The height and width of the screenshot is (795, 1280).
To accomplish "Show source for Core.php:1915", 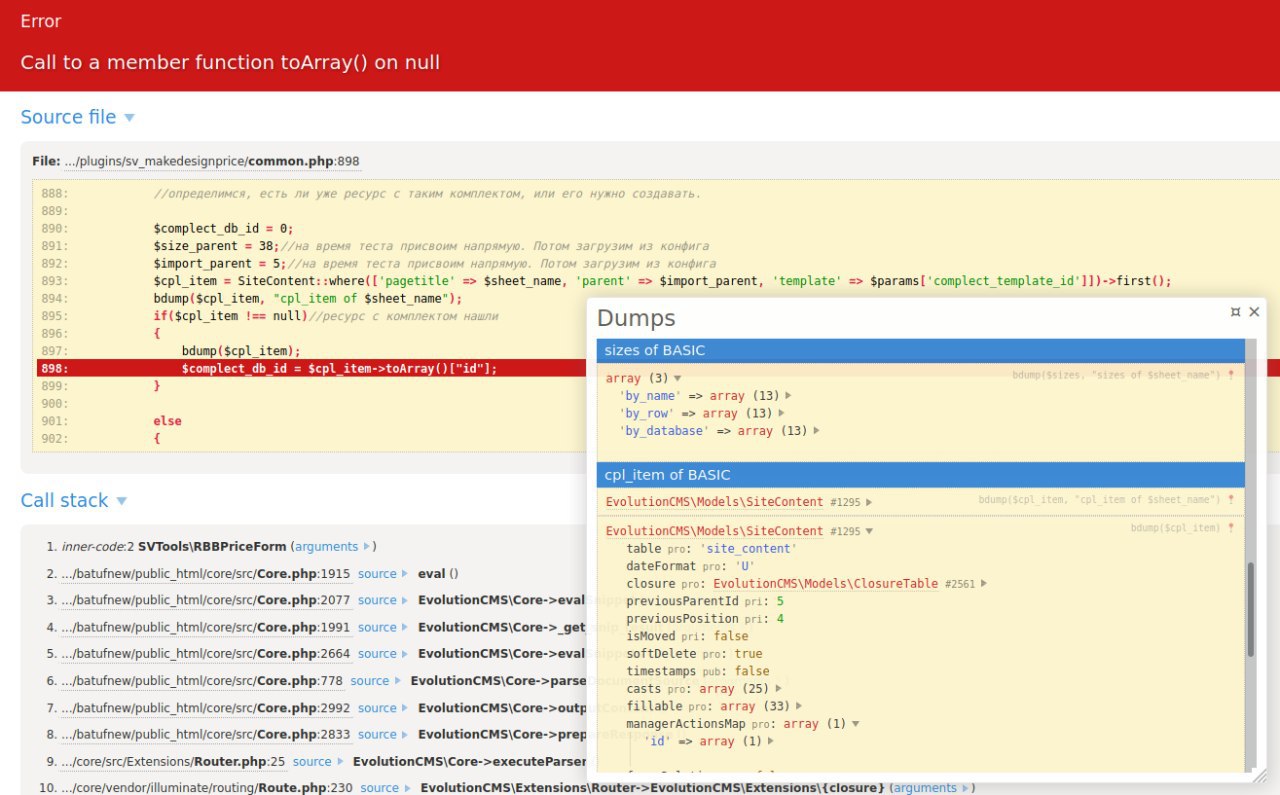I will coord(383,574).
